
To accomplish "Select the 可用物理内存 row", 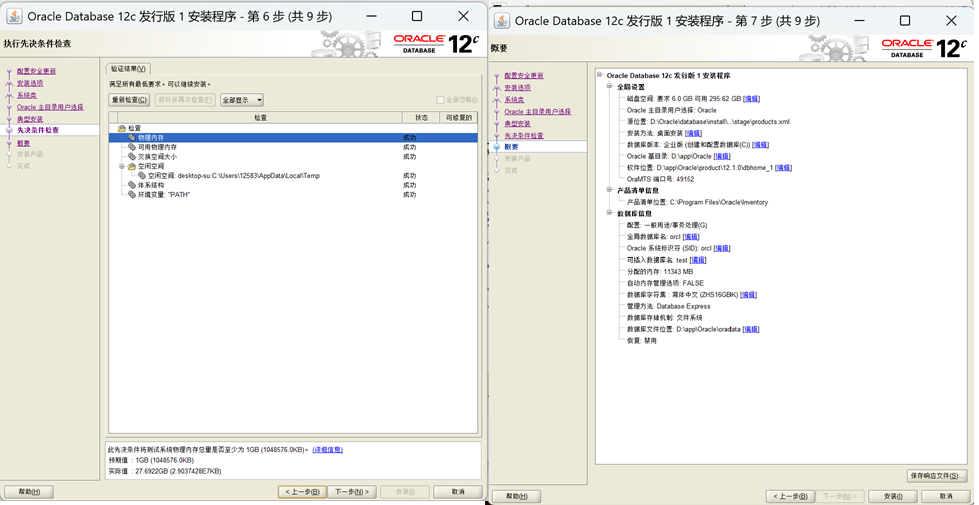I will [x=293, y=147].
